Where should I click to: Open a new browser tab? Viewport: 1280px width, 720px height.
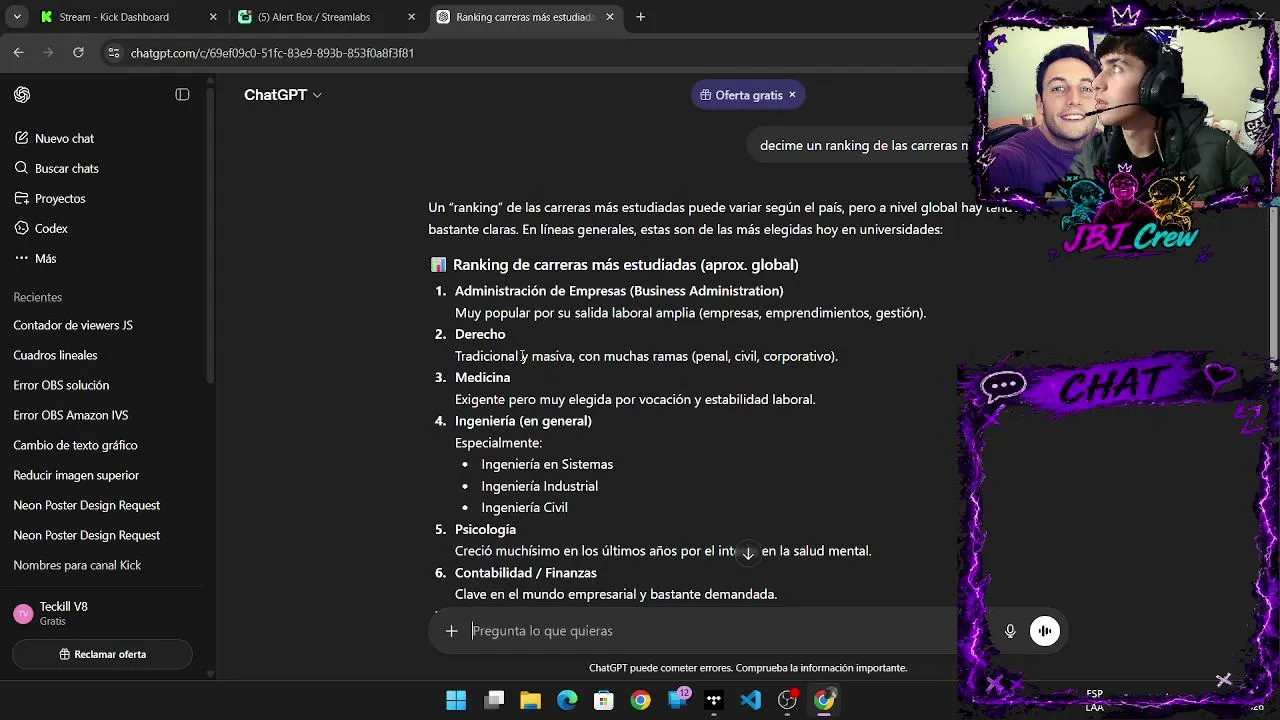640,17
